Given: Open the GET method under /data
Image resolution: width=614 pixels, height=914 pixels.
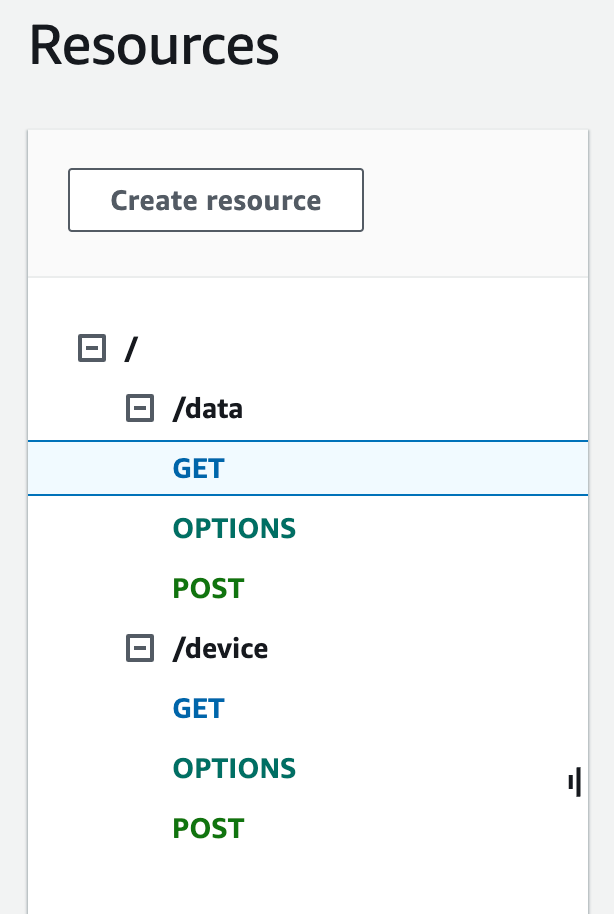Looking at the screenshot, I should [x=198, y=468].
